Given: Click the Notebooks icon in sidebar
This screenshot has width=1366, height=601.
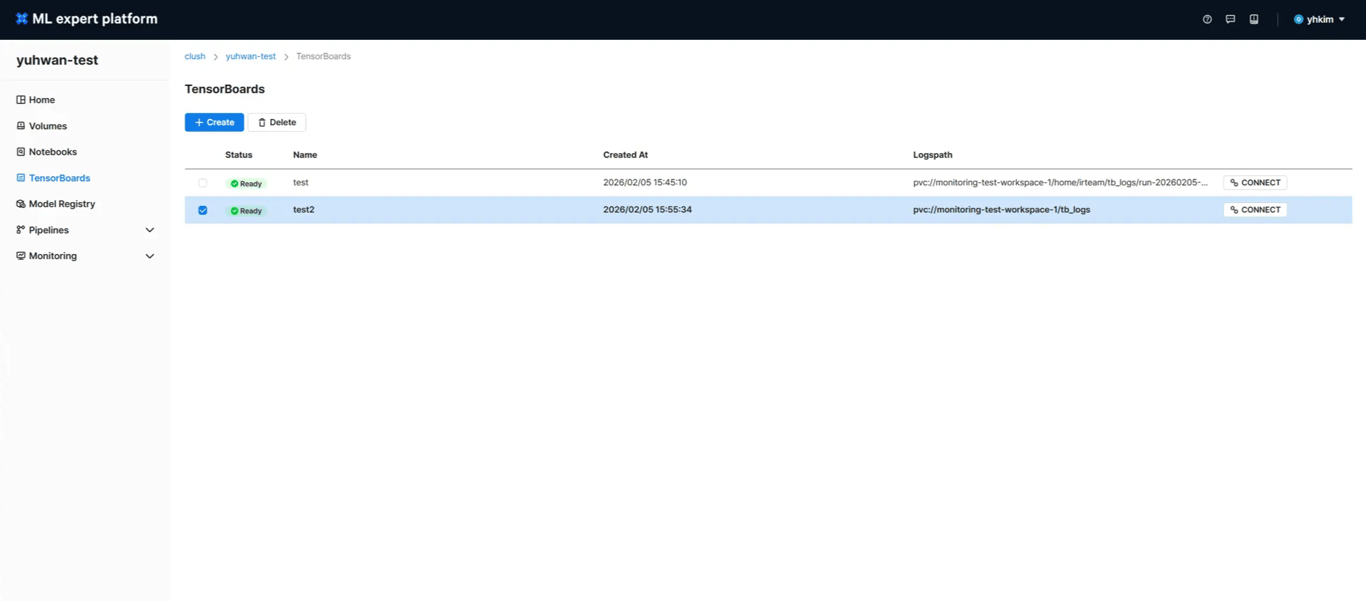Looking at the screenshot, I should pyautogui.click(x=21, y=152).
